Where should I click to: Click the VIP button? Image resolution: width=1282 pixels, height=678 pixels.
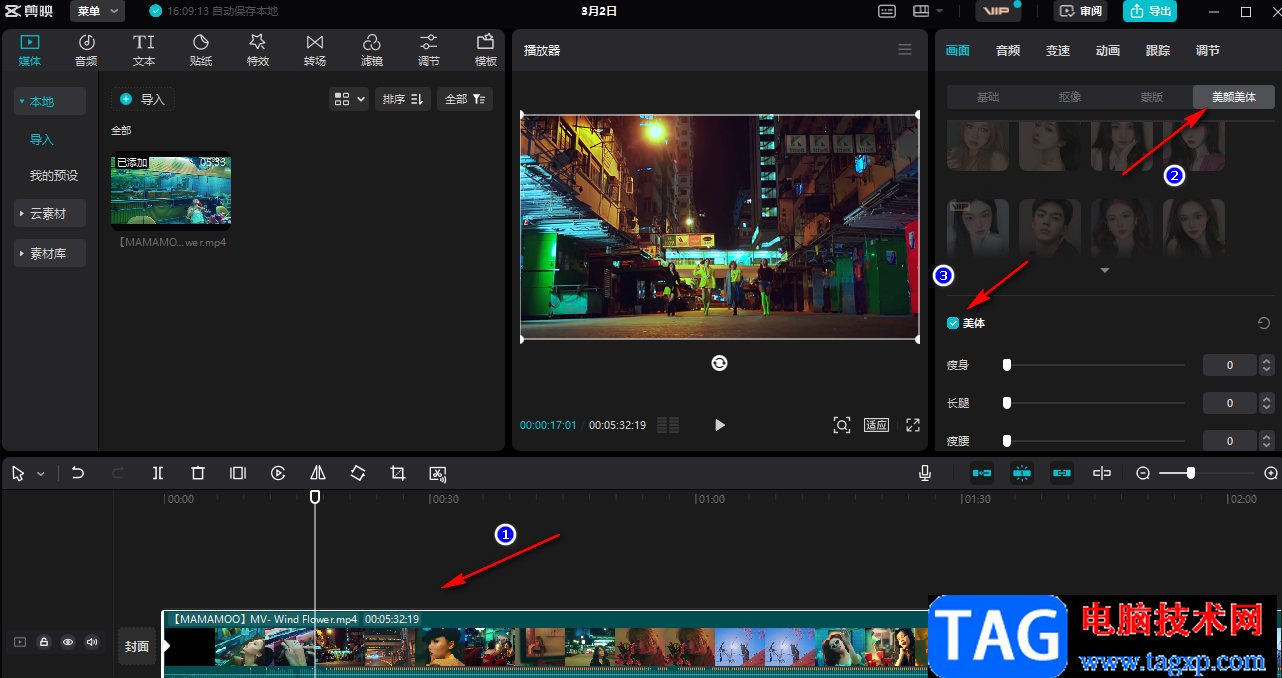point(998,11)
